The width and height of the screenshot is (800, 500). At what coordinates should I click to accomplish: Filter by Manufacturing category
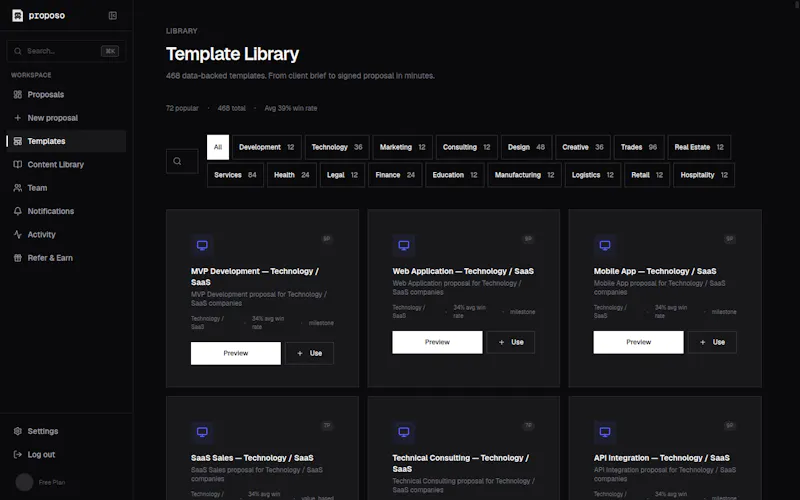(x=524, y=175)
